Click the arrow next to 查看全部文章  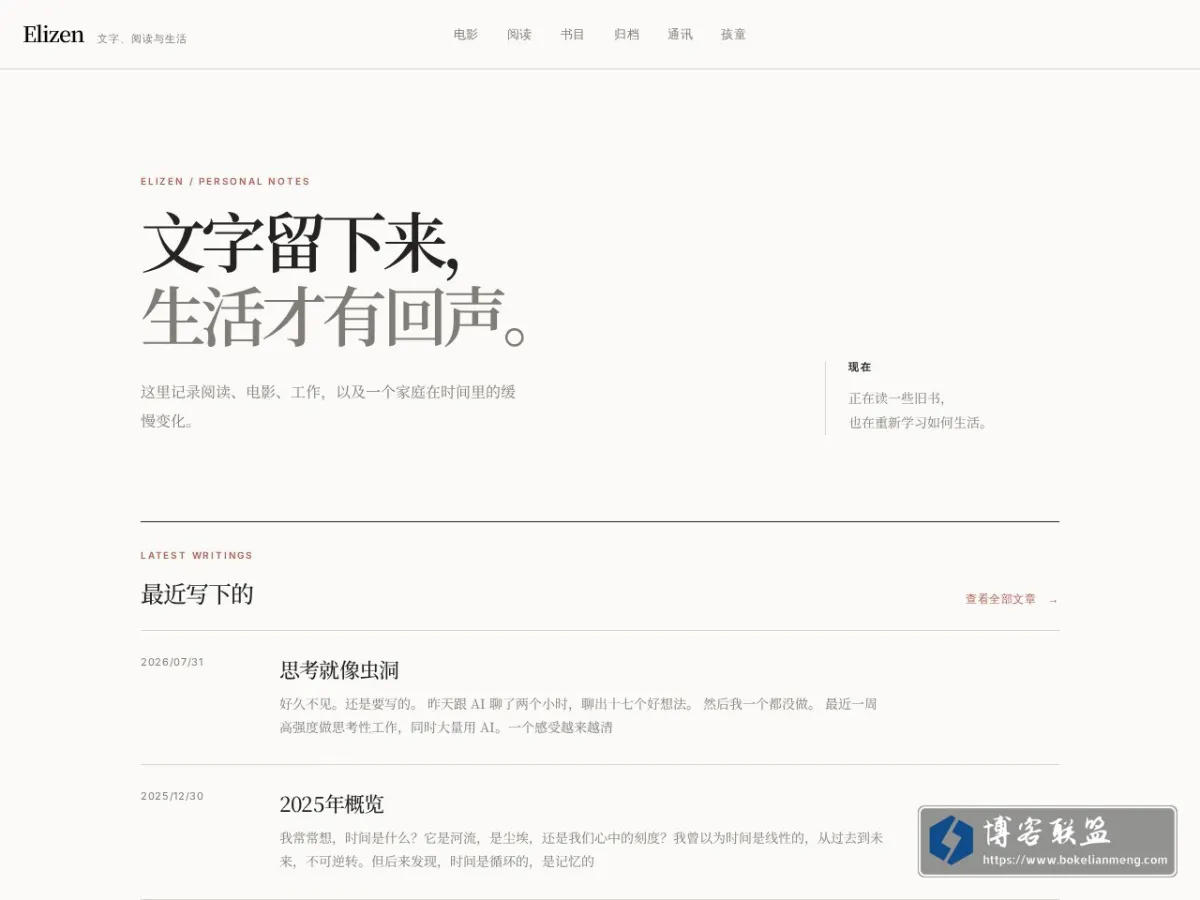1053,600
